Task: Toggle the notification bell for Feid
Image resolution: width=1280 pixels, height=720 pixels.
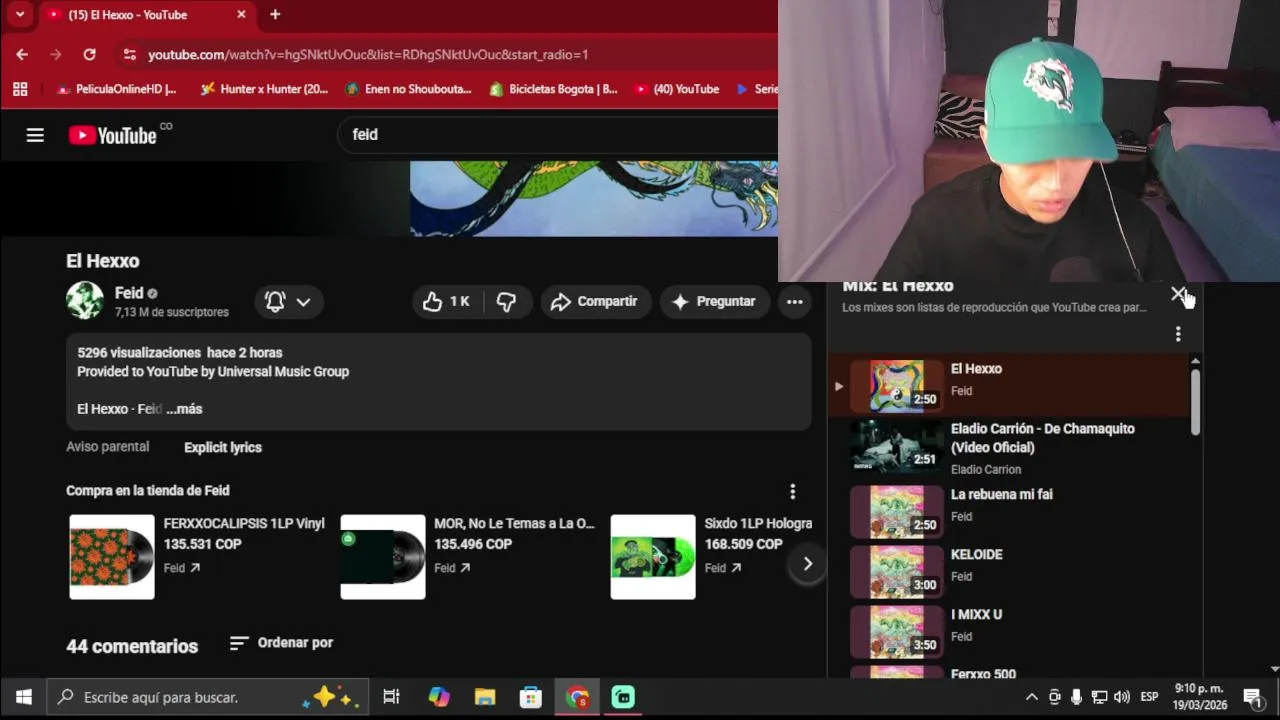Action: pos(287,301)
